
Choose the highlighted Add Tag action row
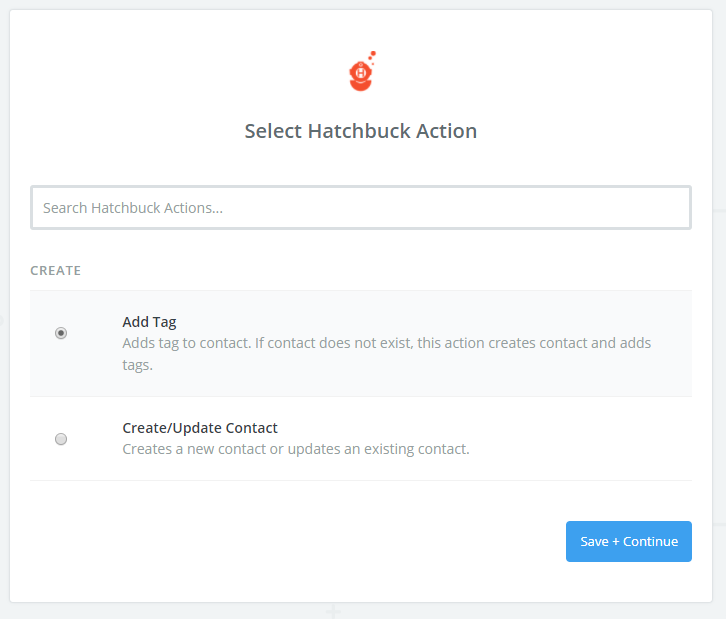pos(361,344)
